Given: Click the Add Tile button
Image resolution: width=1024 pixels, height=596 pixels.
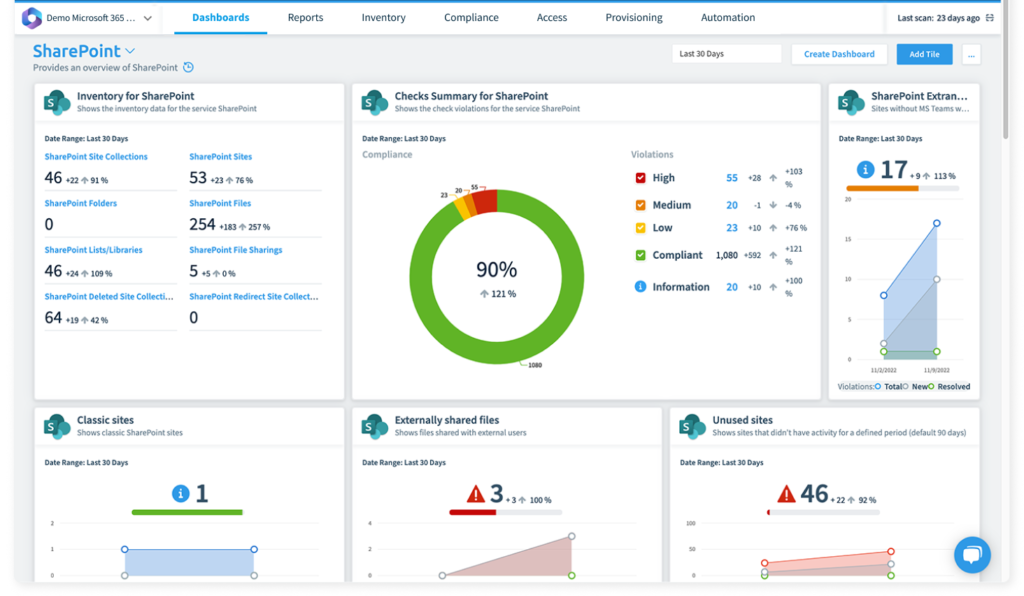Looking at the screenshot, I should pyautogui.click(x=924, y=54).
